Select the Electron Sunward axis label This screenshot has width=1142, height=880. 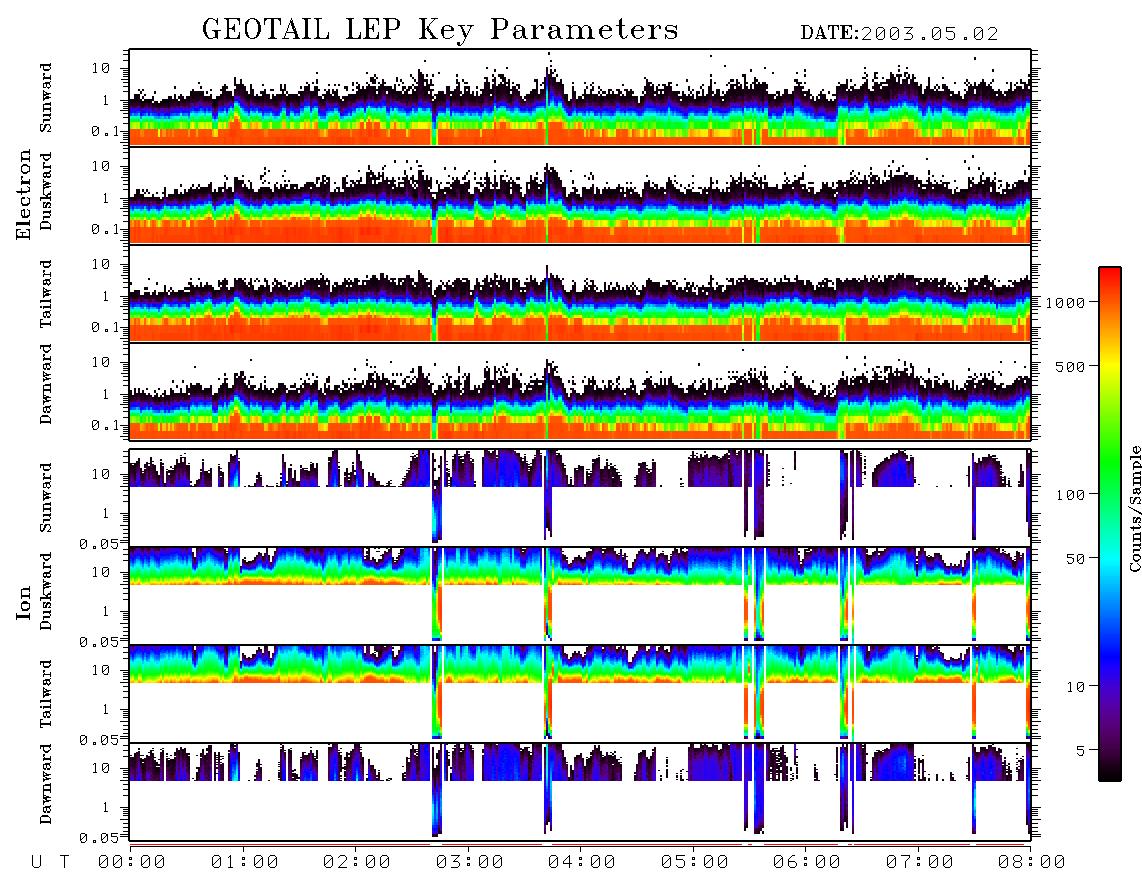tap(46, 98)
